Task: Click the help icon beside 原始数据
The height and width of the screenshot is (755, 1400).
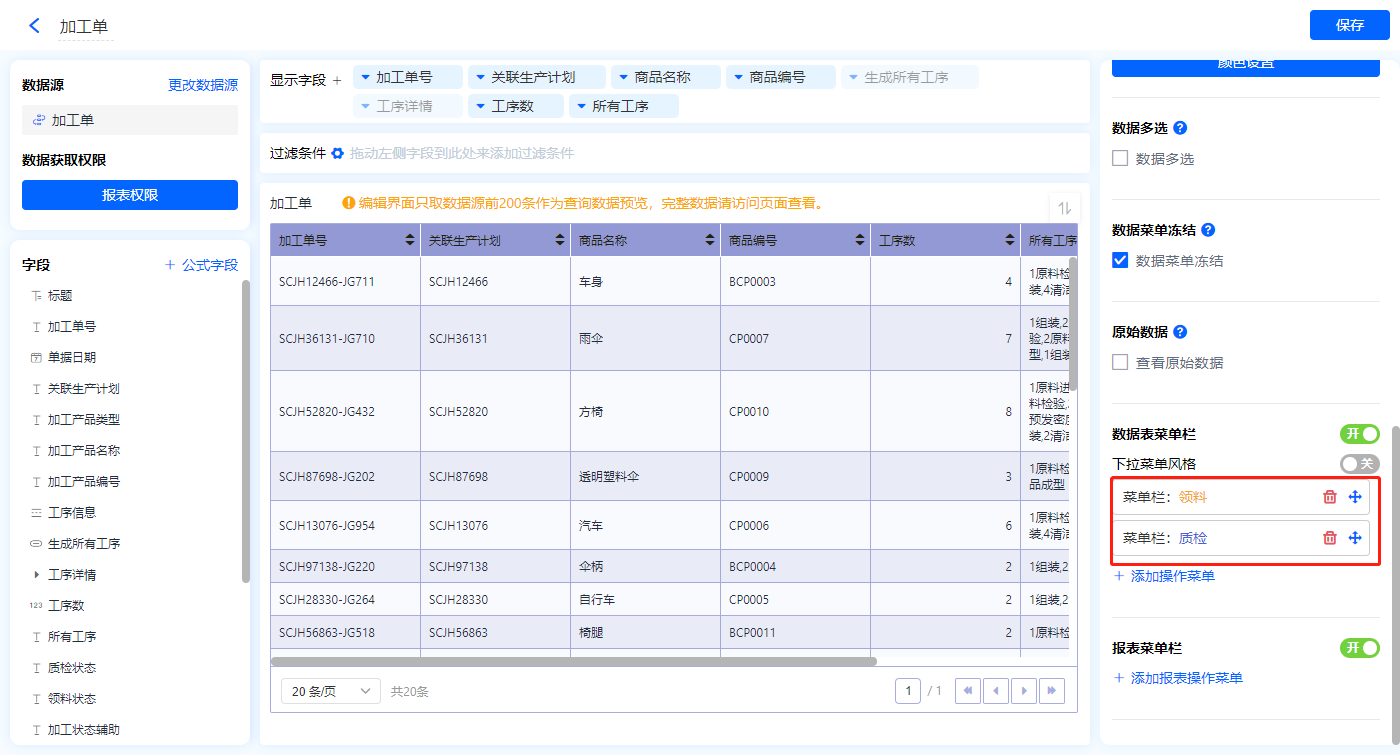Action: pyautogui.click(x=1180, y=332)
